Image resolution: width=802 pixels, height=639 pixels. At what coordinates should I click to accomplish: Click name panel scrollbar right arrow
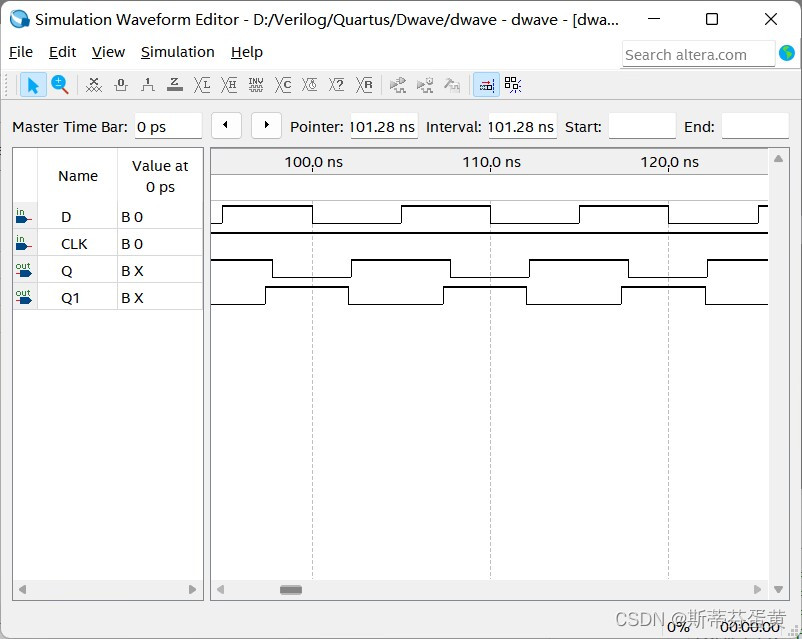pos(192,589)
